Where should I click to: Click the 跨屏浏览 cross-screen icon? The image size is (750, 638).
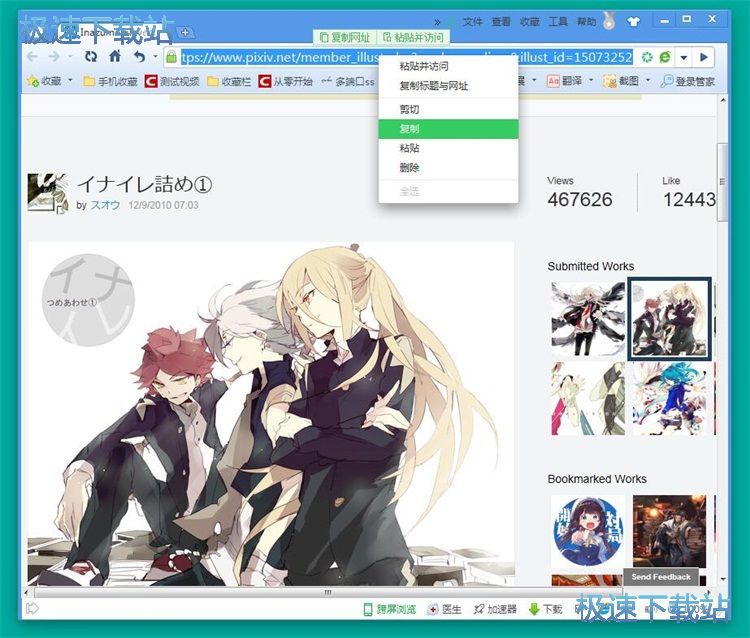(390, 609)
